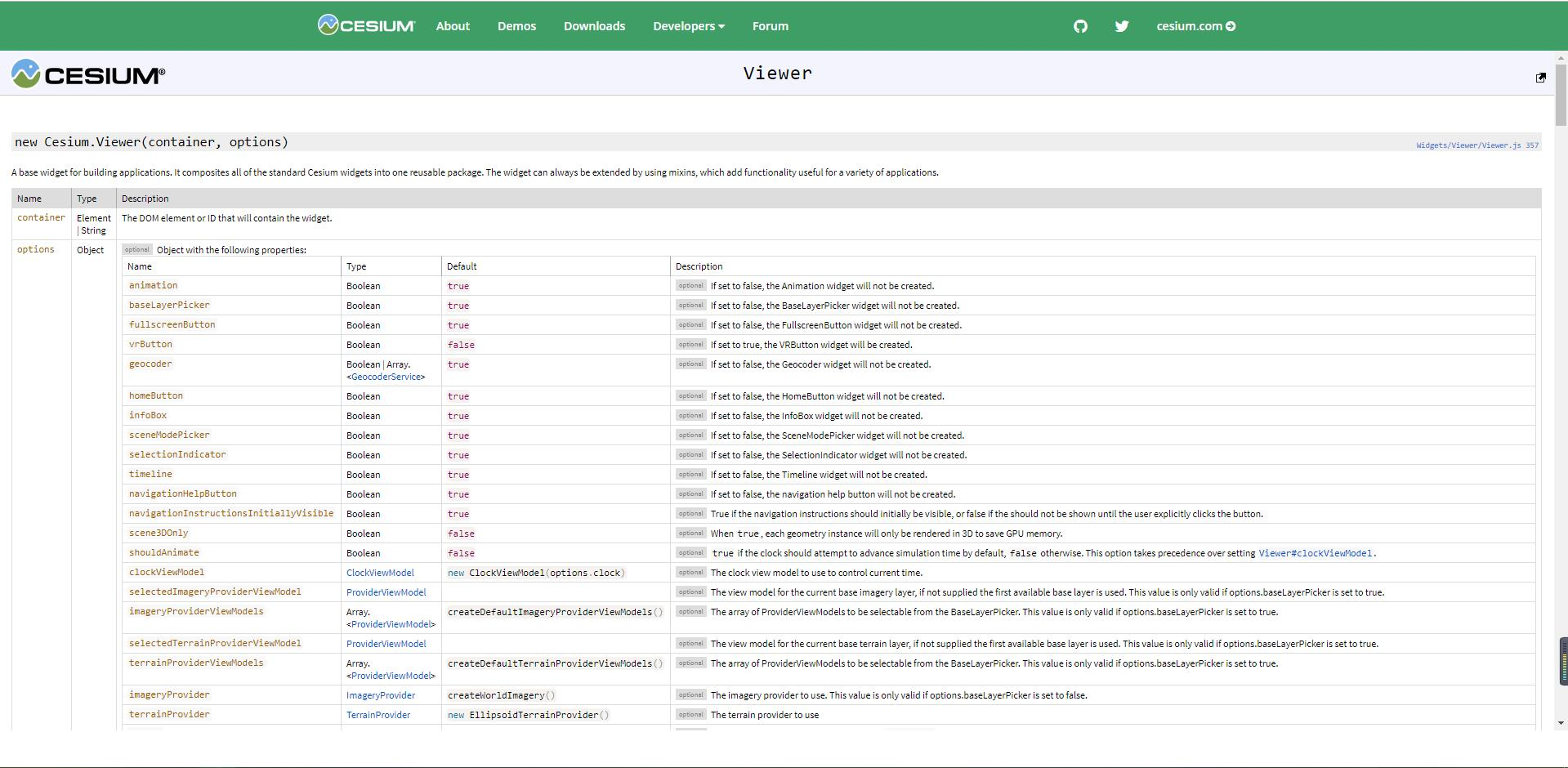1568x768 pixels.
Task: Click the scrollbar down arrow
Action: (x=1561, y=722)
